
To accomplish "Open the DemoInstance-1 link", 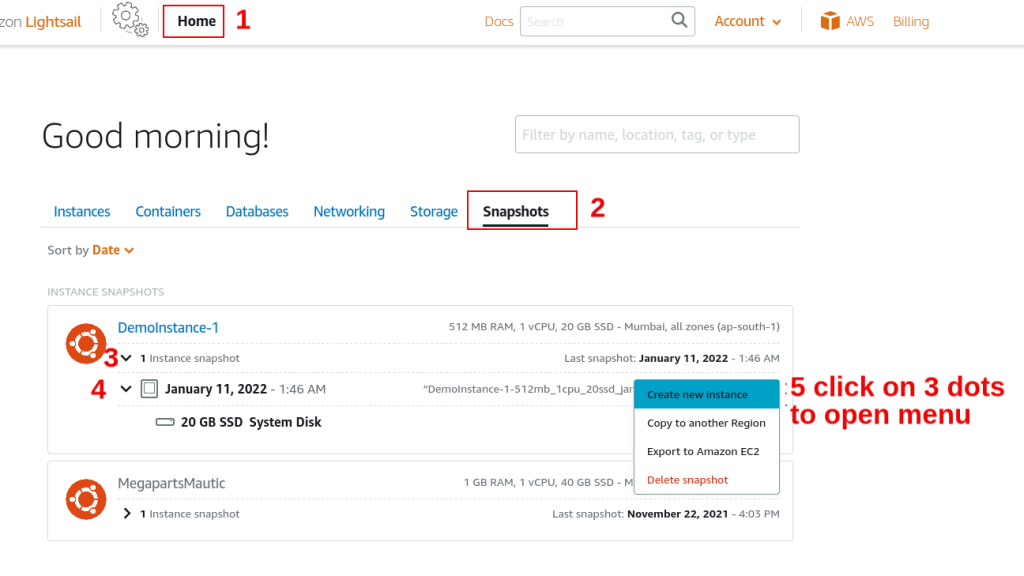I will point(168,328).
